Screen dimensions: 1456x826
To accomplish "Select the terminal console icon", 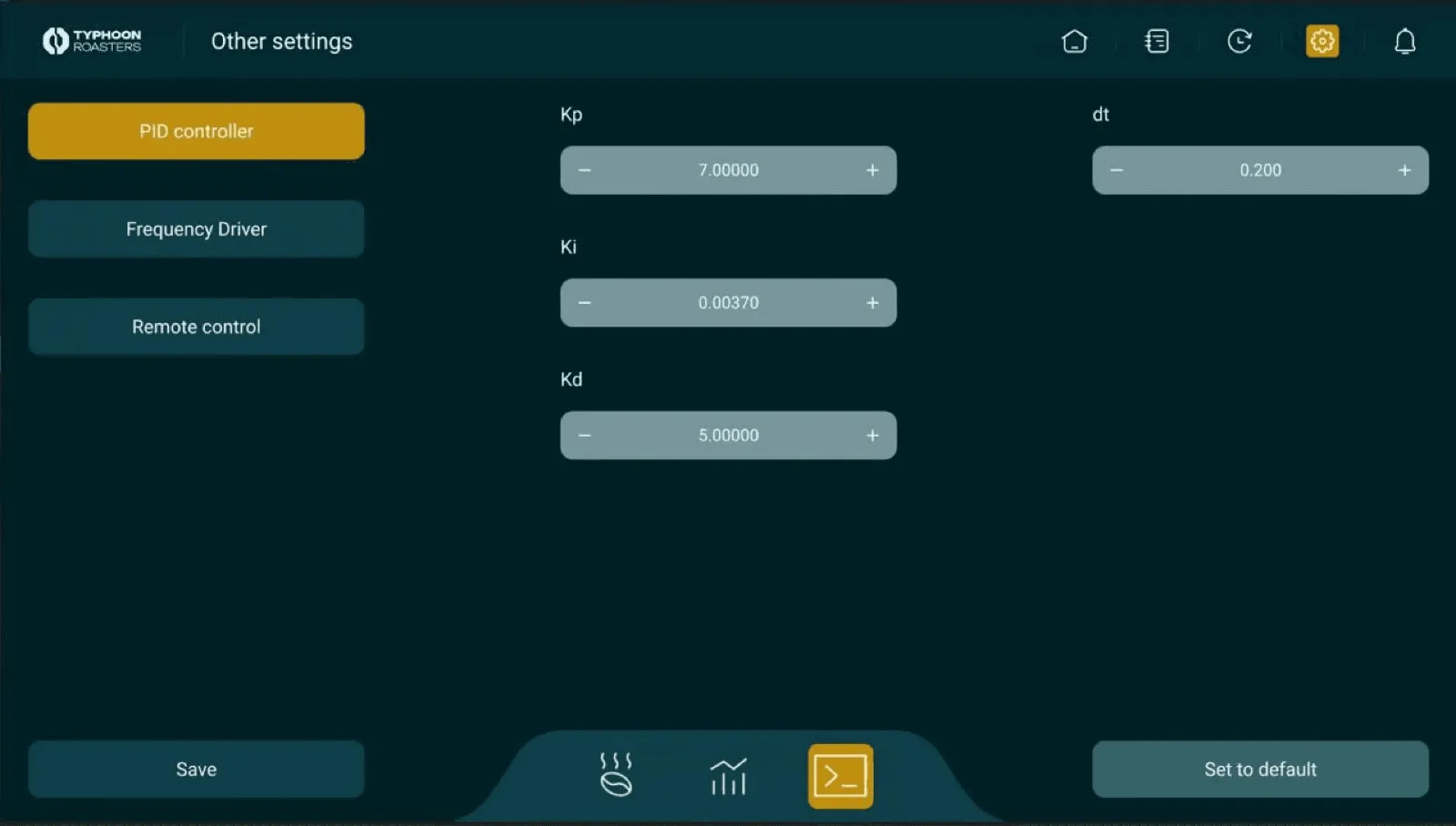I will point(840,776).
